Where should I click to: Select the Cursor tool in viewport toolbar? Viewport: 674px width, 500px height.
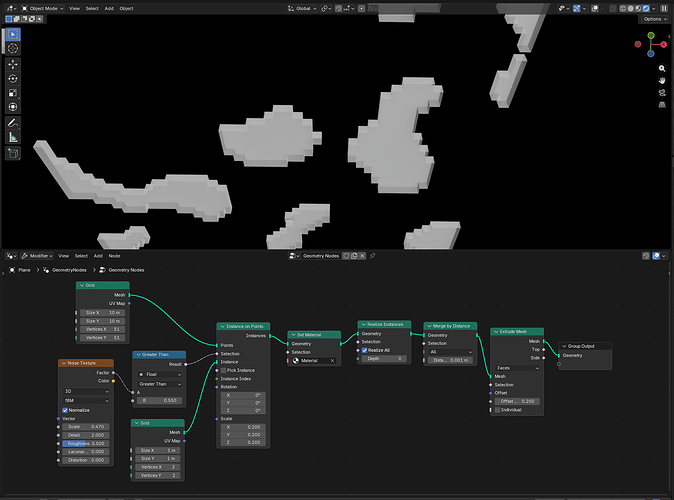click(13, 49)
